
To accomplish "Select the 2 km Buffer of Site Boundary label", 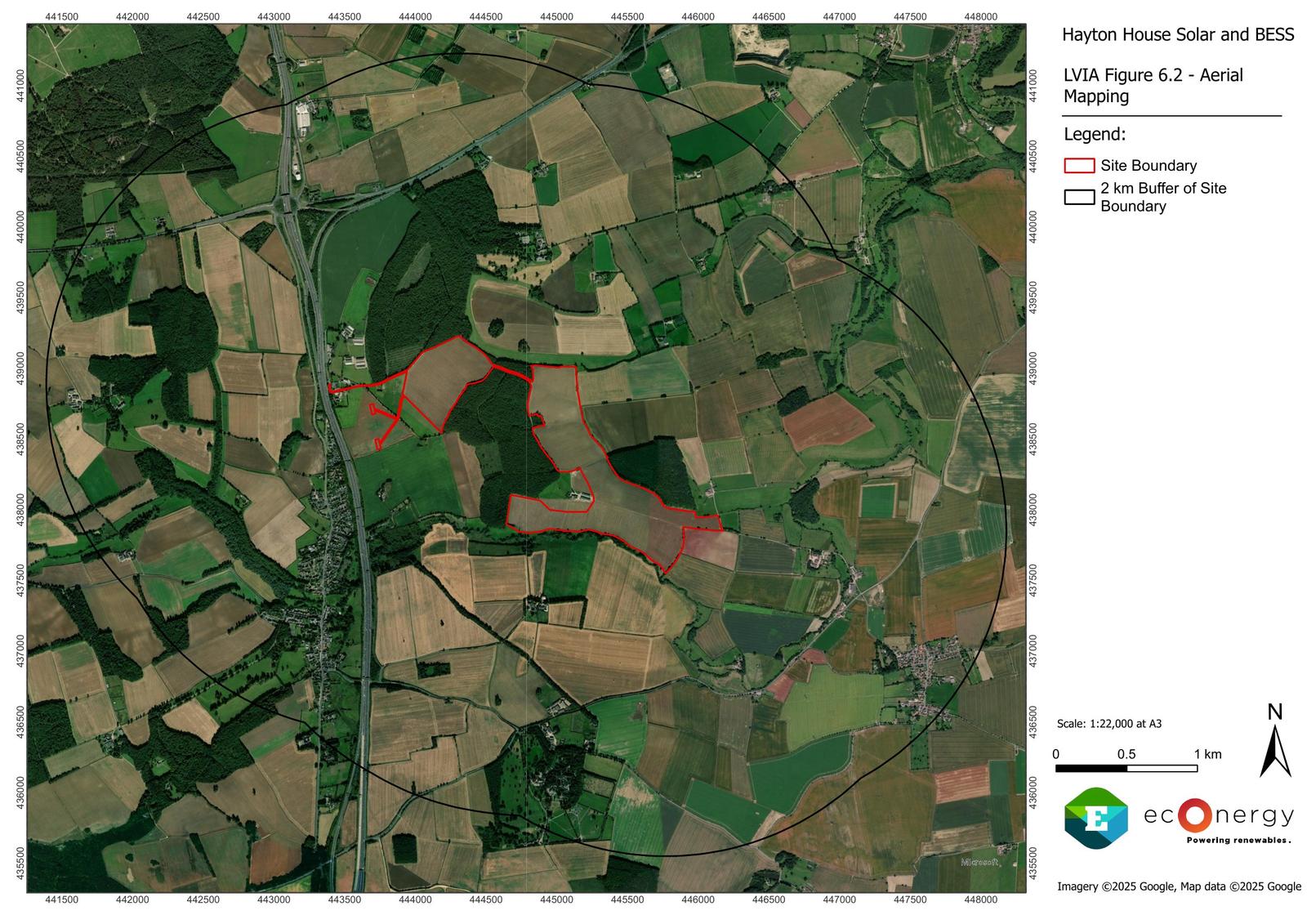I will coord(1162,197).
